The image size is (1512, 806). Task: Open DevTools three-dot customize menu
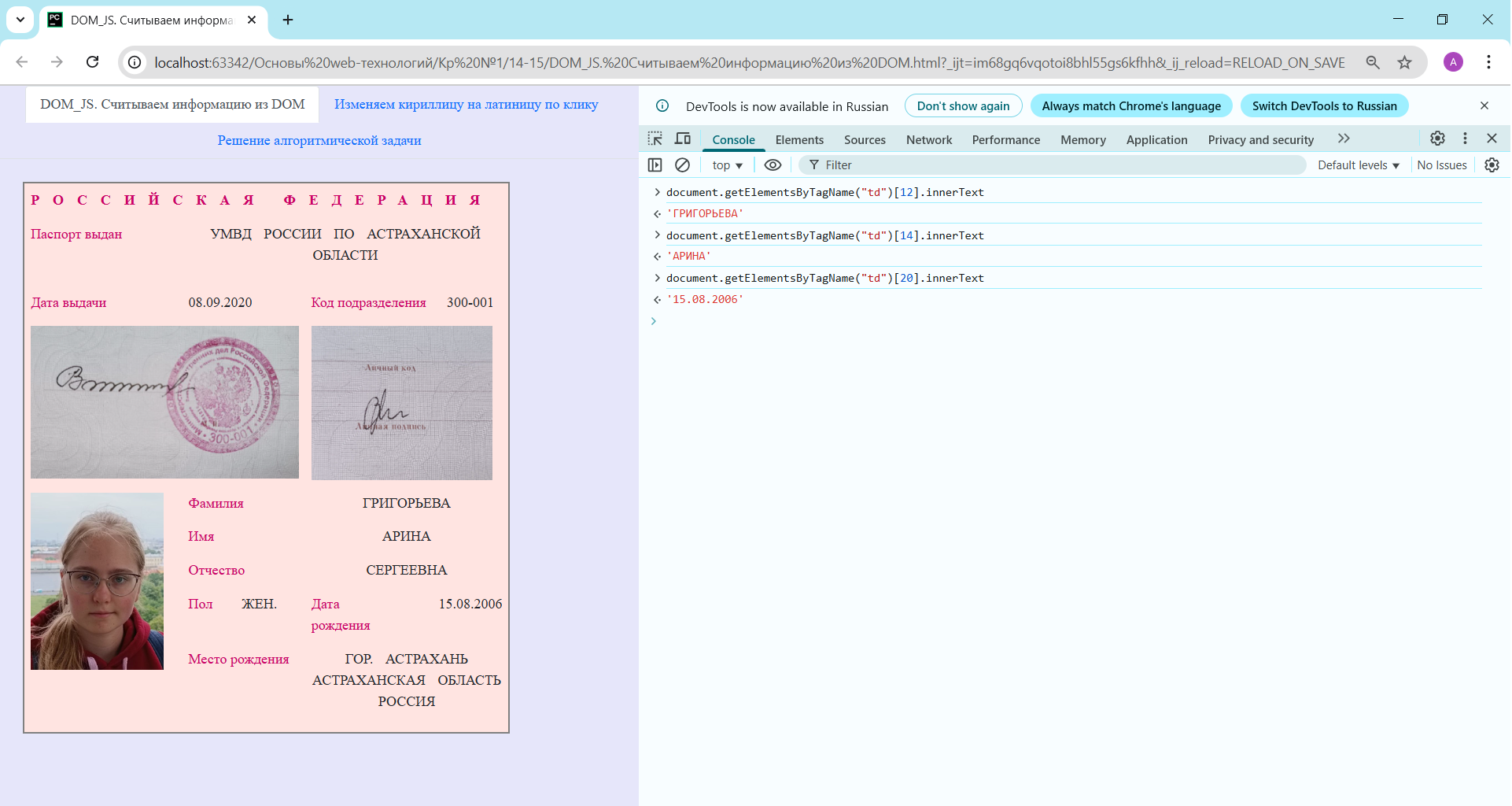click(x=1465, y=139)
